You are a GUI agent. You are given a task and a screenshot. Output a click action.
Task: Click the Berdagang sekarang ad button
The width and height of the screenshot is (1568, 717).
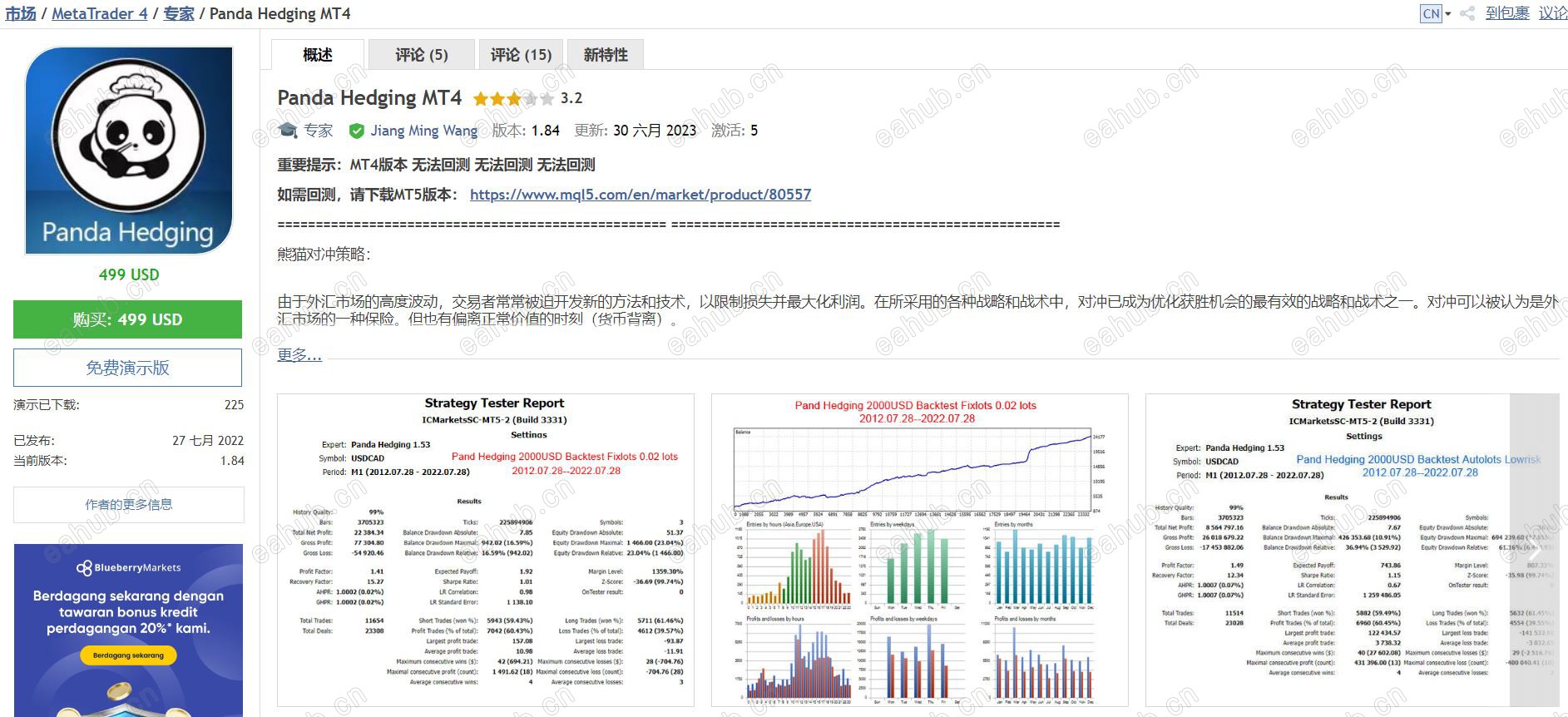[x=128, y=655]
